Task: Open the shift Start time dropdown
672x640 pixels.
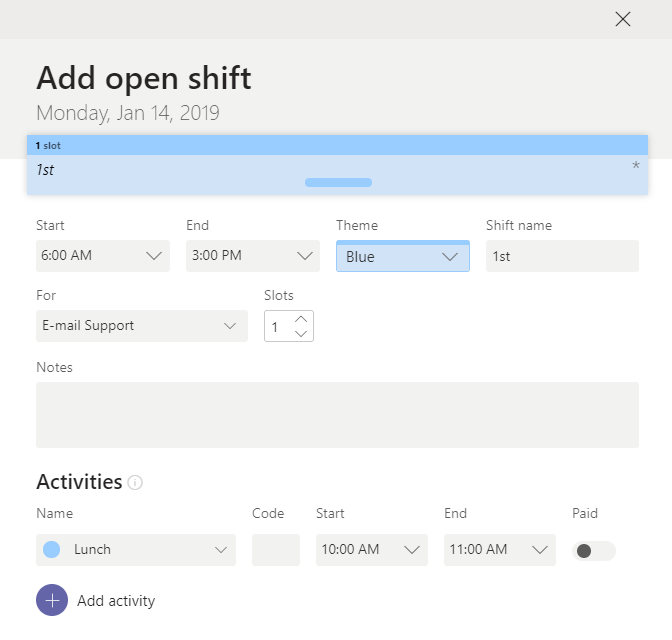Action: [x=103, y=256]
